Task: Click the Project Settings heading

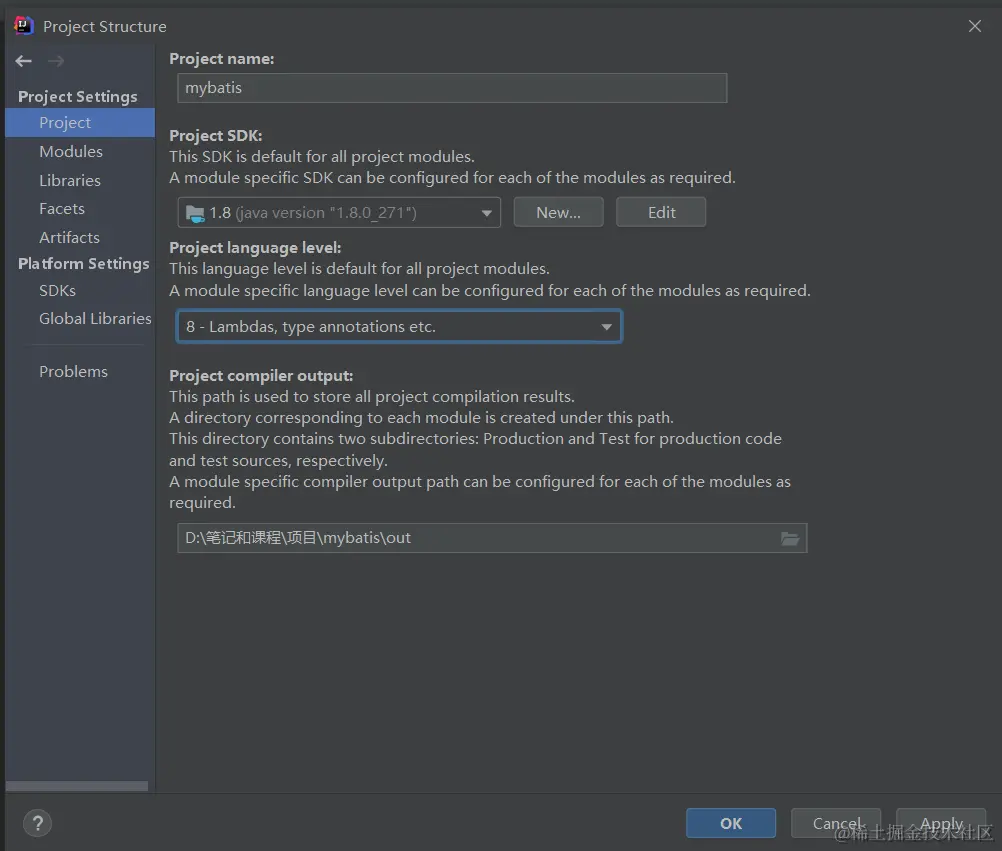Action: pyautogui.click(x=78, y=96)
